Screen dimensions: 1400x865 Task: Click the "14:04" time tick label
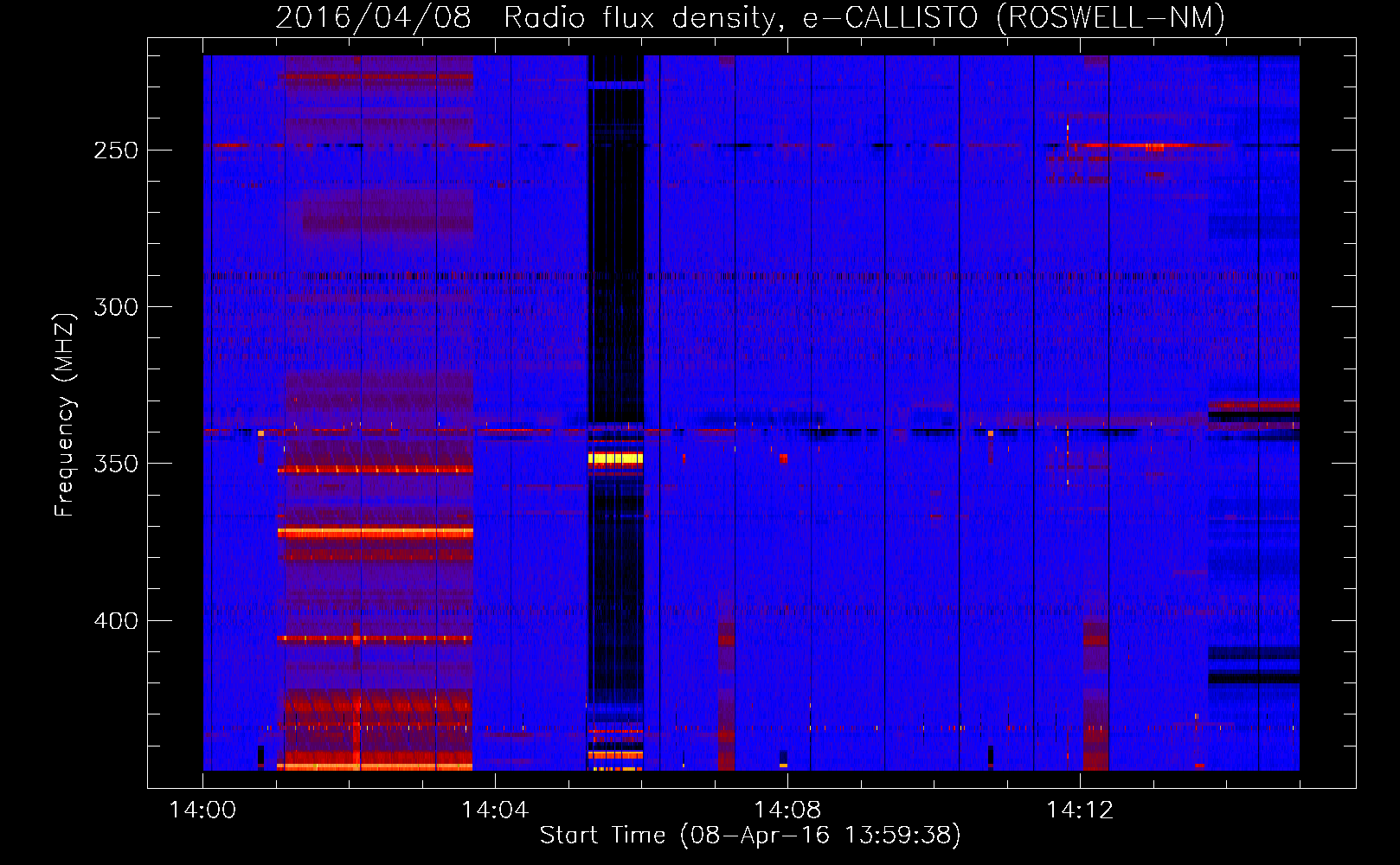point(495,811)
